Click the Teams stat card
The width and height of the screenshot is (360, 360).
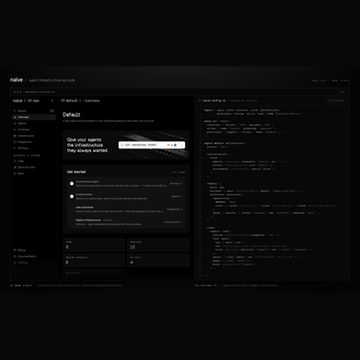pos(94,245)
